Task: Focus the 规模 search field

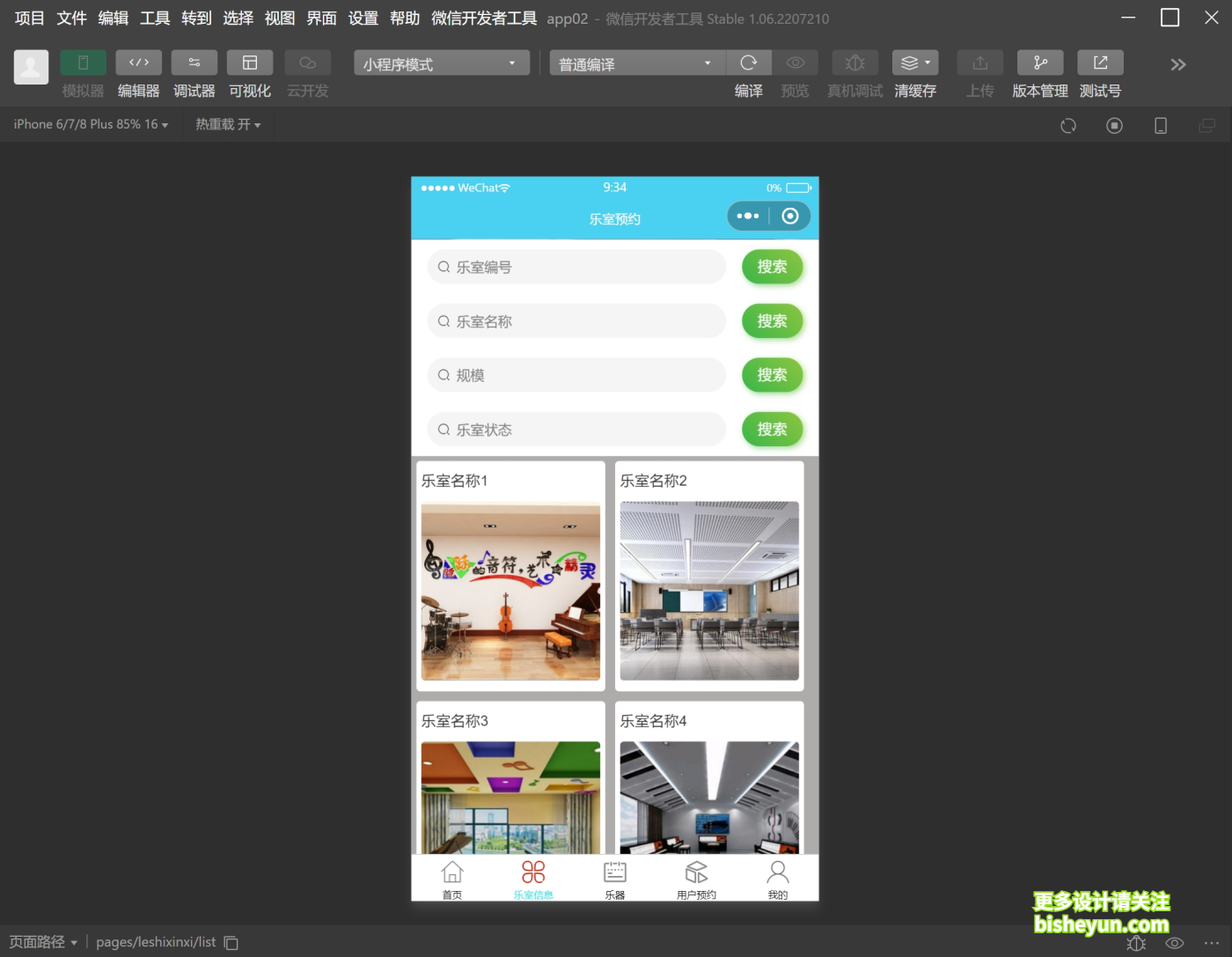Action: tap(576, 375)
